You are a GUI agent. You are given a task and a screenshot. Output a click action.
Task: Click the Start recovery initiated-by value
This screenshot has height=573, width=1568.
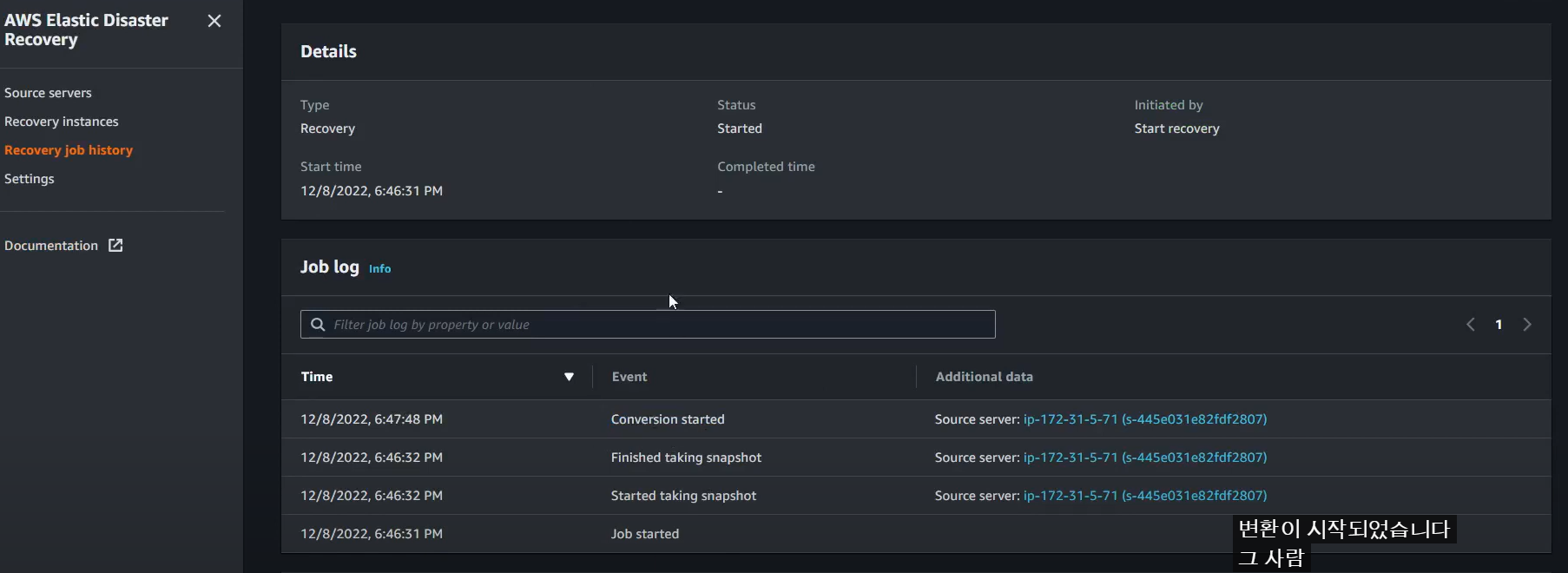tap(1176, 128)
